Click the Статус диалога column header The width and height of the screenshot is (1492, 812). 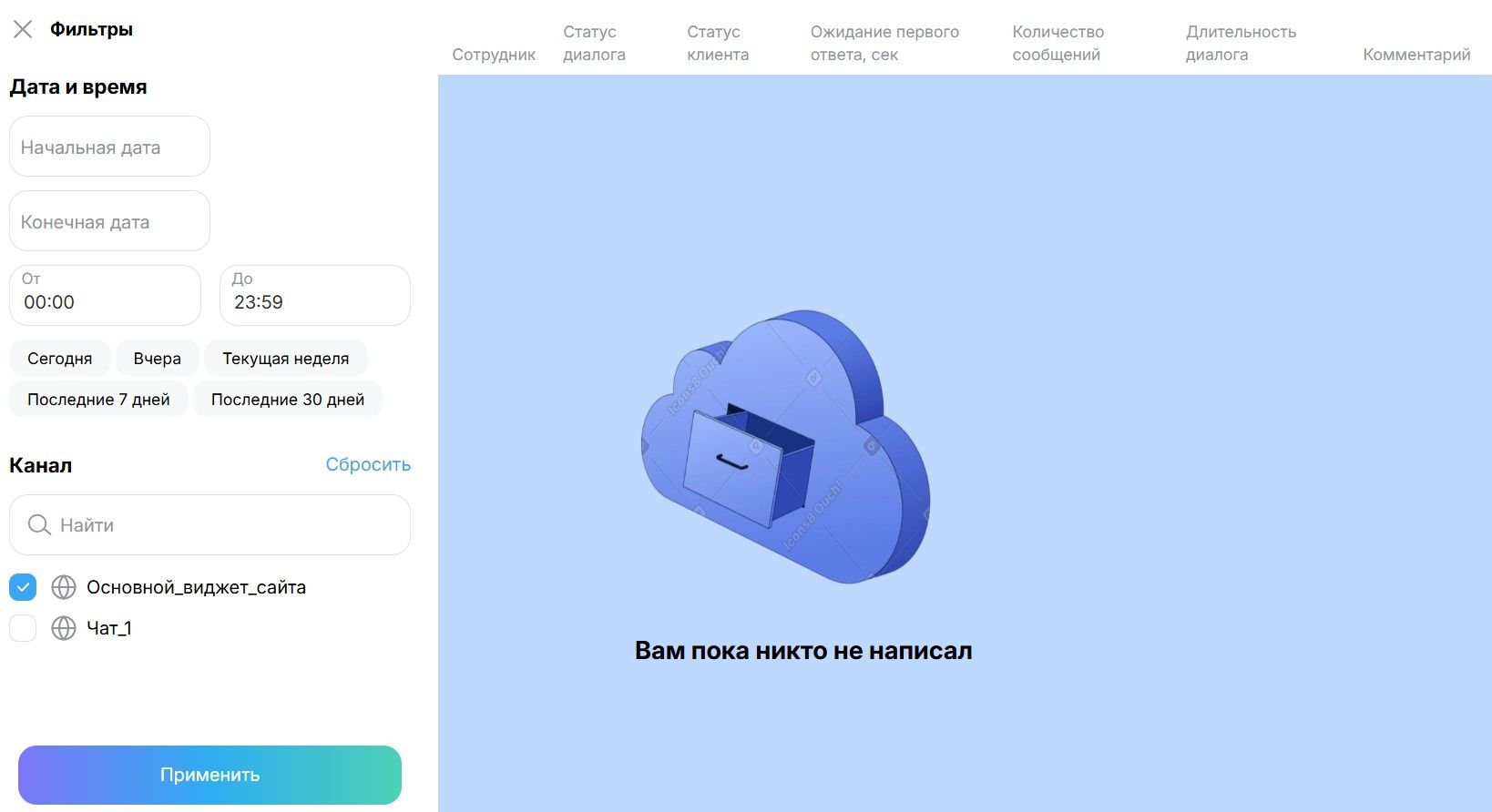(x=594, y=43)
